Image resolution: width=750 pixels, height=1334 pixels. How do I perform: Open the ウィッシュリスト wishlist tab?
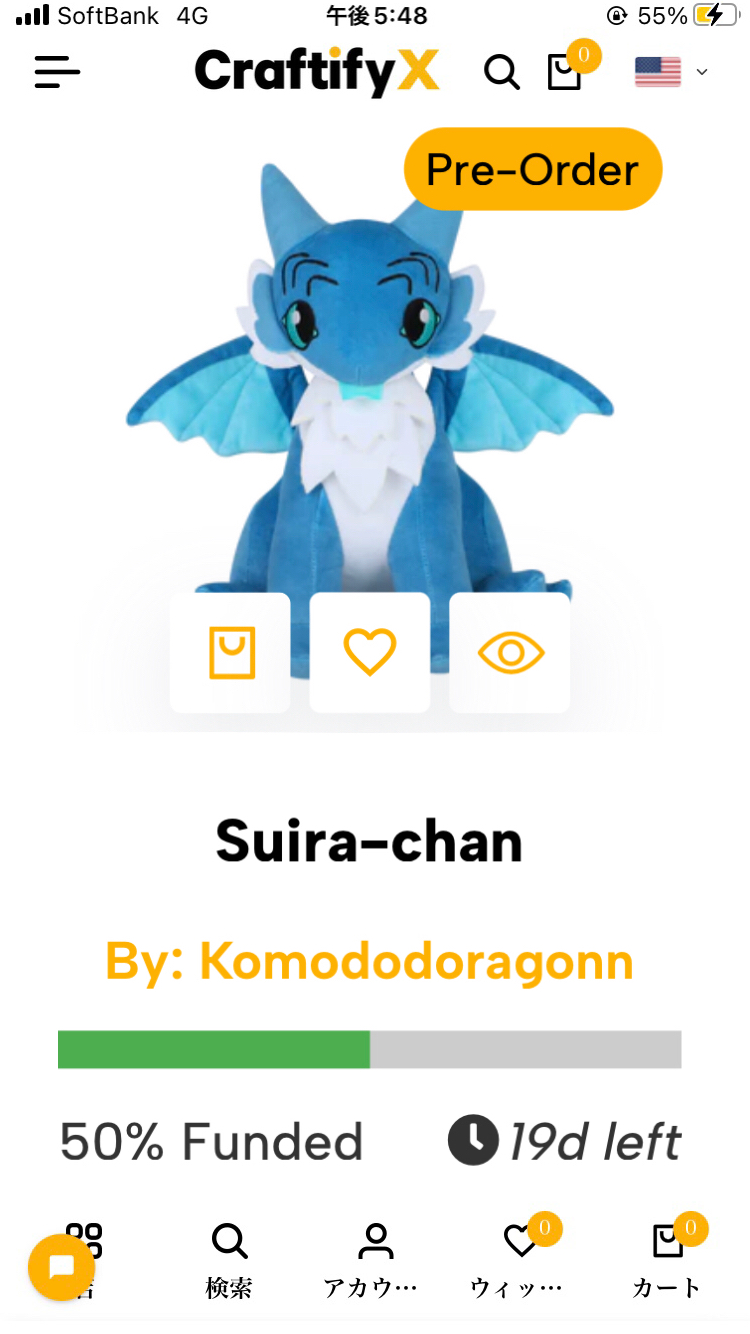(518, 1260)
